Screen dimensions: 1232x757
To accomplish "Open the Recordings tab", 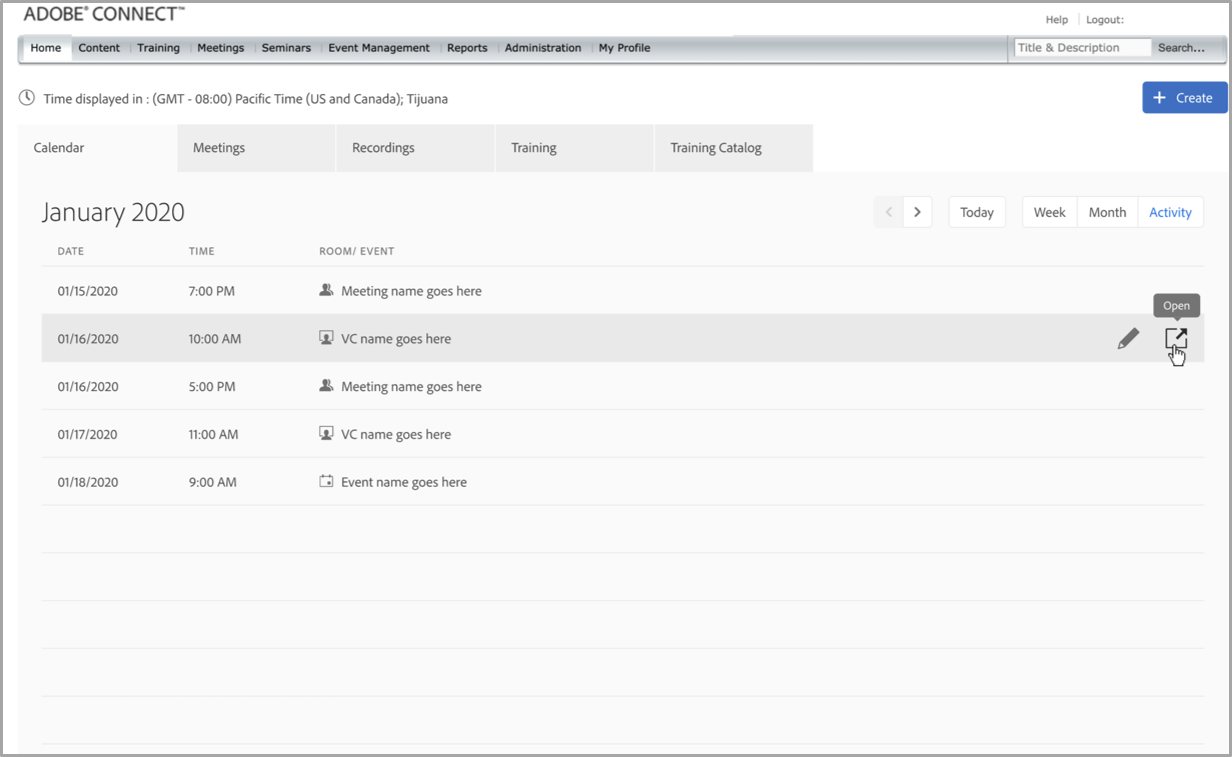I will click(383, 148).
